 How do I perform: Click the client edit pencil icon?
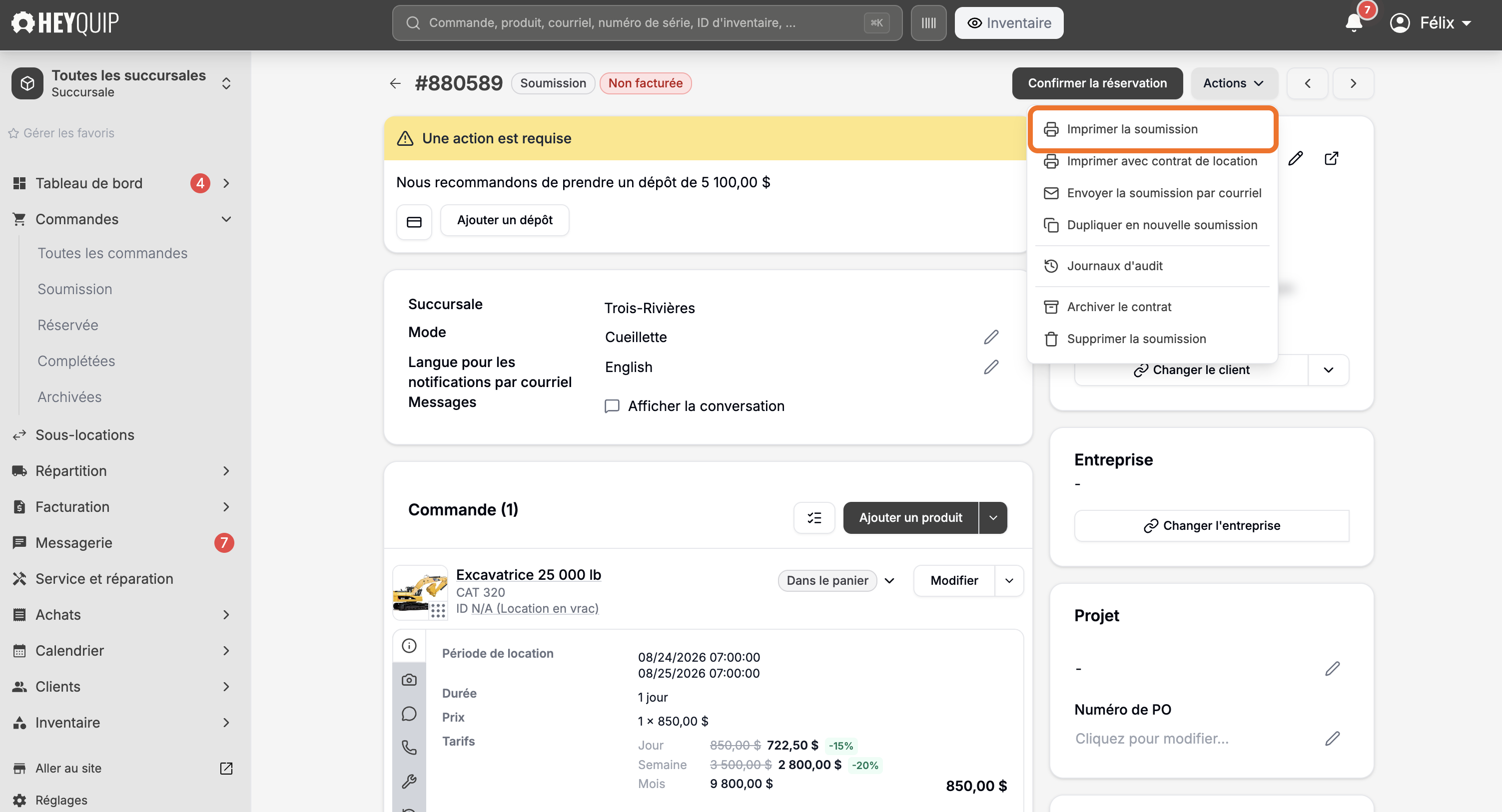pyautogui.click(x=1295, y=158)
